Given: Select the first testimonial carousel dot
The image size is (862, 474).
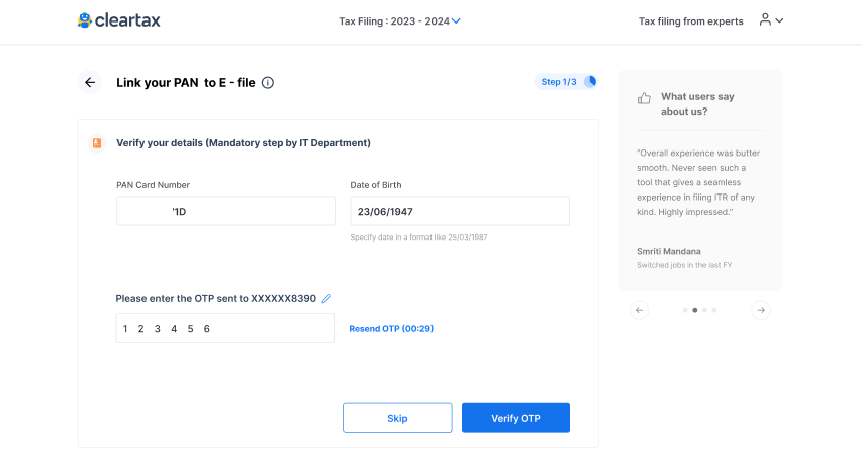Looking at the screenshot, I should point(685,310).
